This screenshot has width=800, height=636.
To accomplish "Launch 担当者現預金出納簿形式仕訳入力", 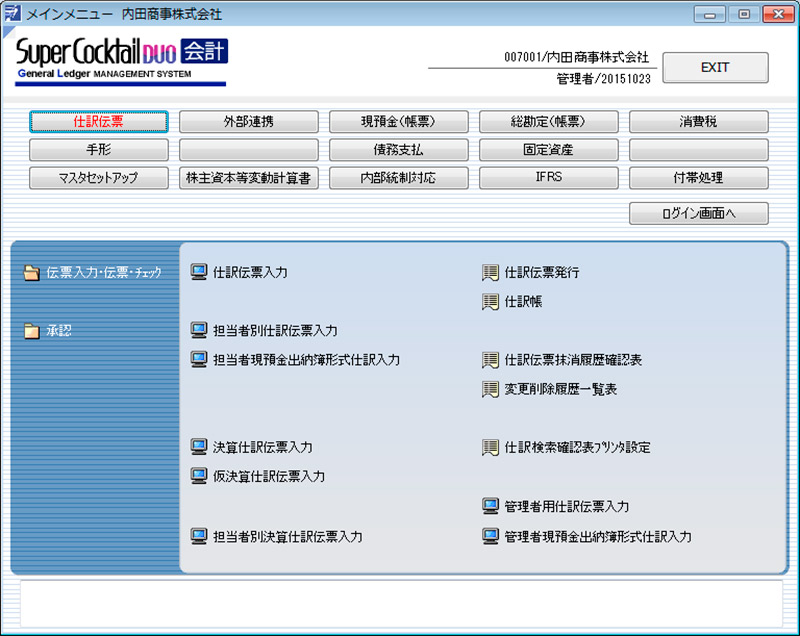I will pos(306,360).
